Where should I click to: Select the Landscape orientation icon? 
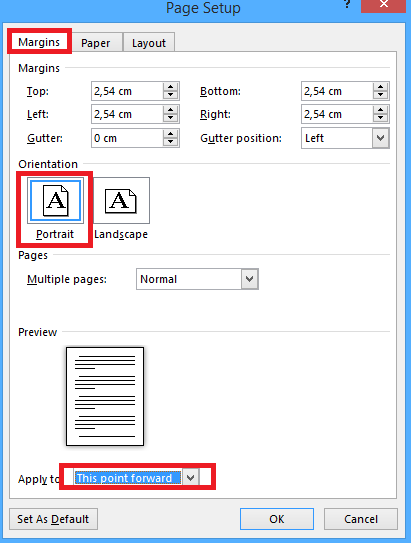(x=121, y=201)
